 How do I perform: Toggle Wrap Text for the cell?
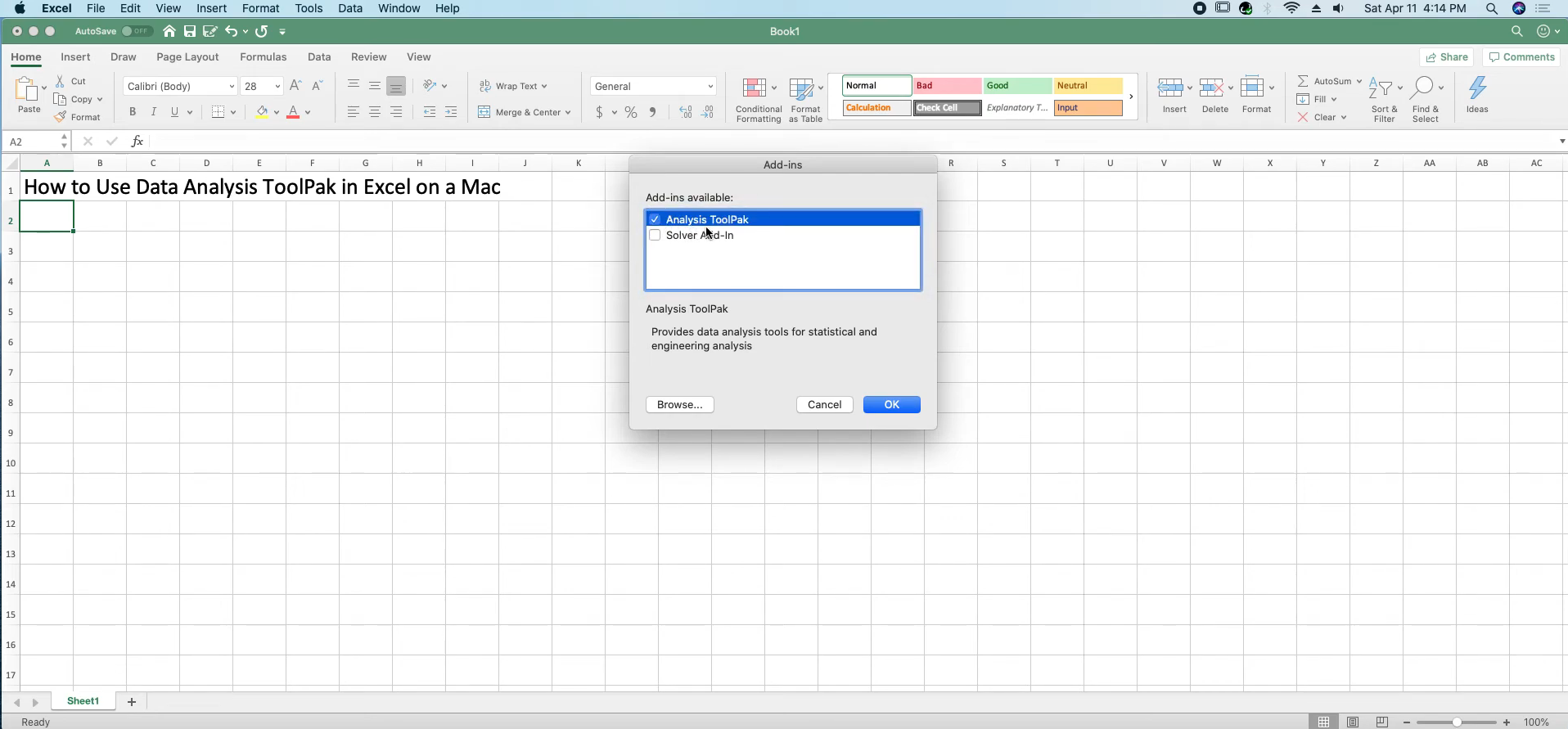pyautogui.click(x=513, y=86)
